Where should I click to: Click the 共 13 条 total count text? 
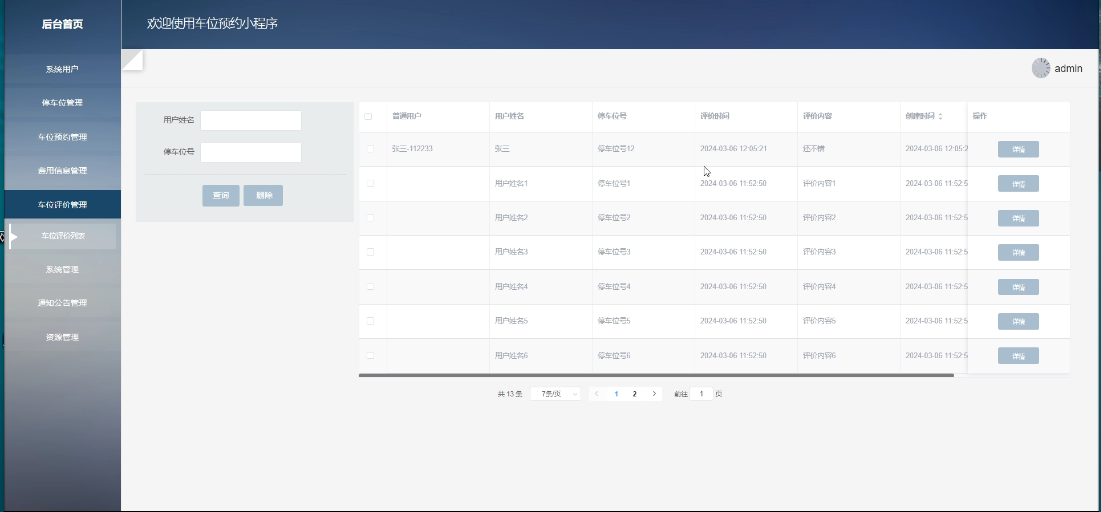tap(510, 394)
